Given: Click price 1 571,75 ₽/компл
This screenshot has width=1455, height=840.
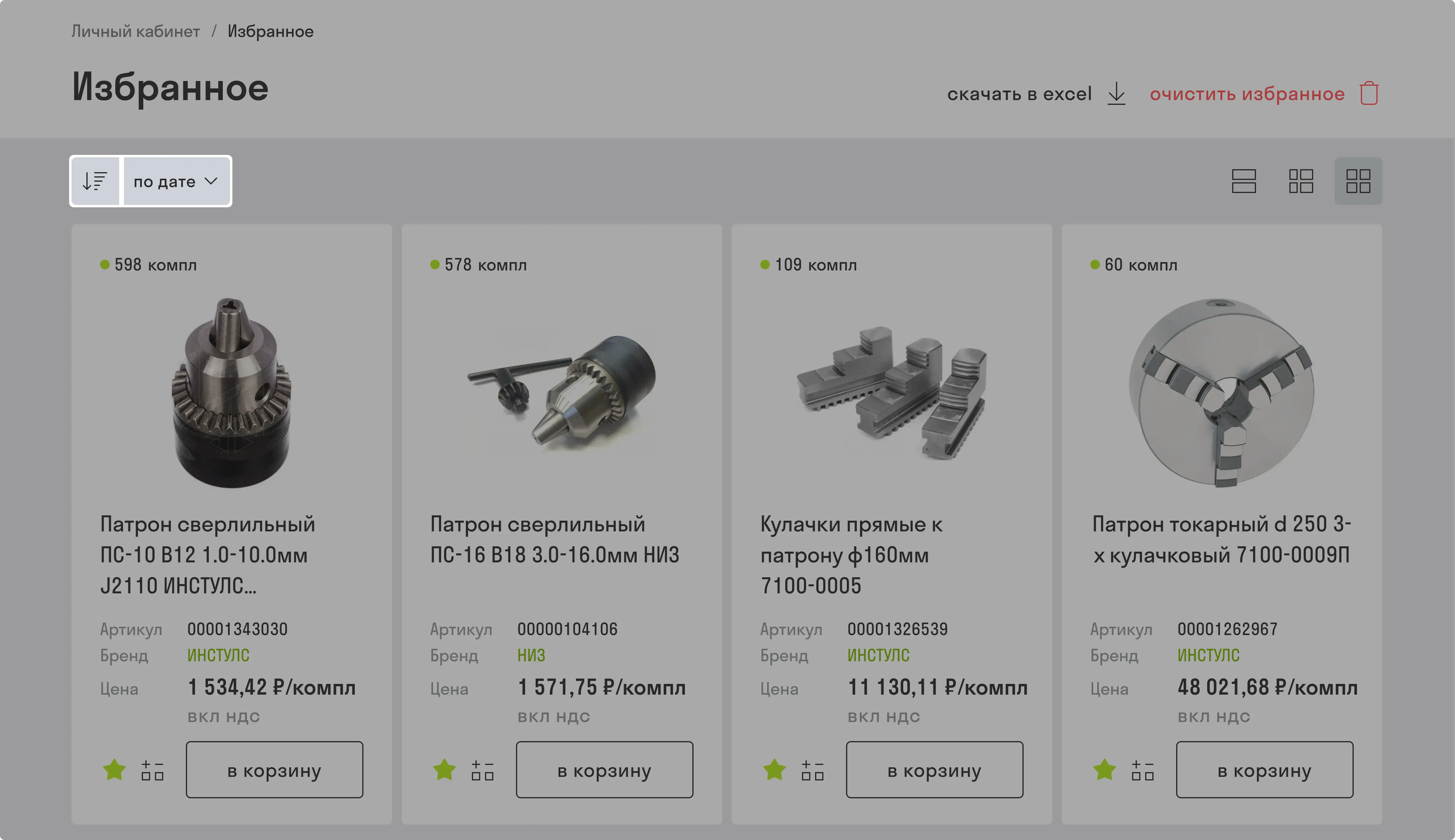Looking at the screenshot, I should tap(602, 688).
